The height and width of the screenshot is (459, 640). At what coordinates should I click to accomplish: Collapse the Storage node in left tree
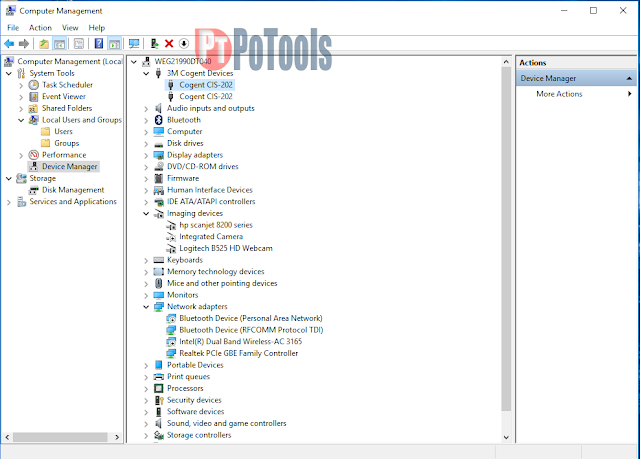9,178
